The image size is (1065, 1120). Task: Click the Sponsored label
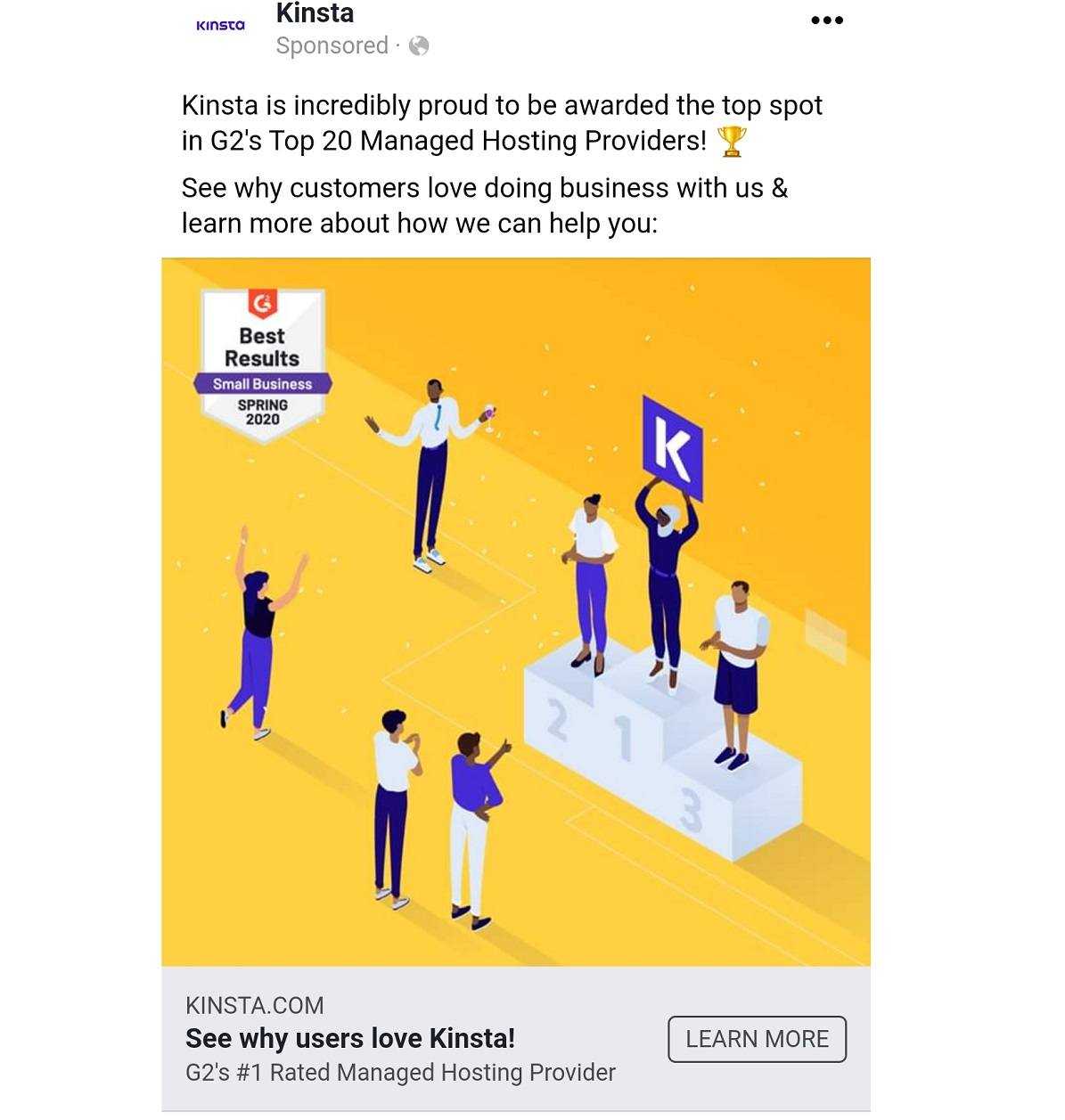pyautogui.click(x=332, y=46)
